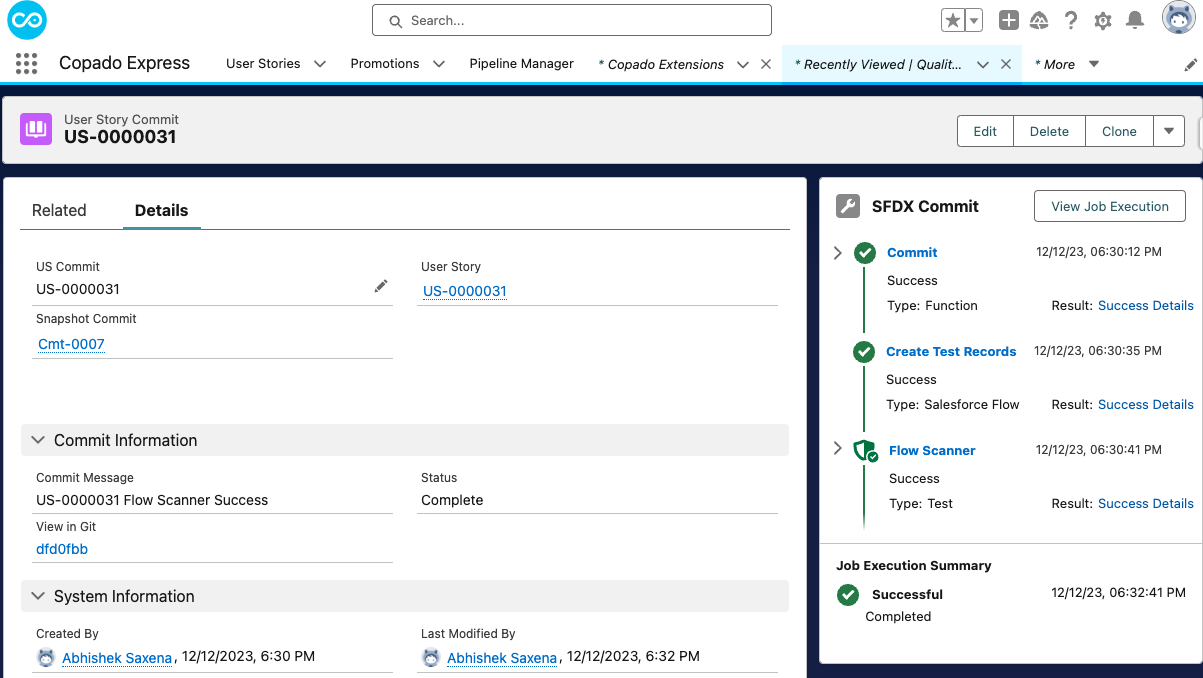1203x678 pixels.
Task: Open the Cmt-0007 snapshot commit link
Action: pyautogui.click(x=72, y=344)
